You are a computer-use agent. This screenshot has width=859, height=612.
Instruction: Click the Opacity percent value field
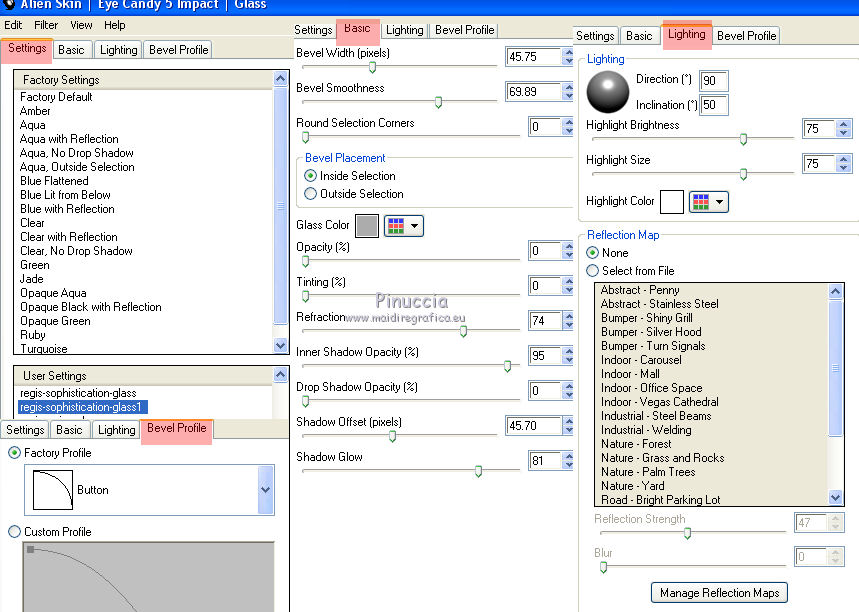click(545, 250)
